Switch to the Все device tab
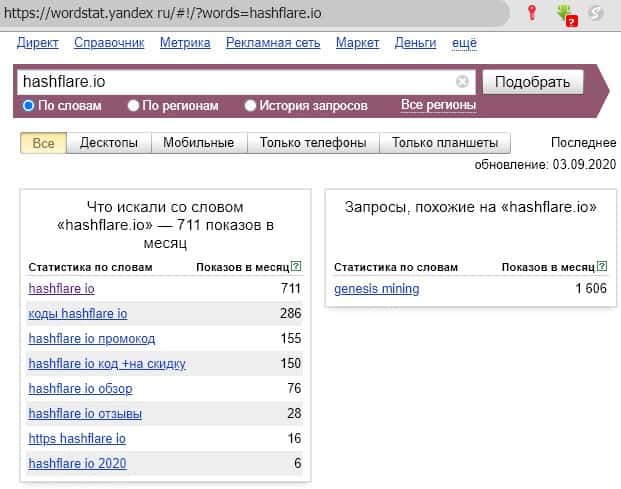 (44, 143)
